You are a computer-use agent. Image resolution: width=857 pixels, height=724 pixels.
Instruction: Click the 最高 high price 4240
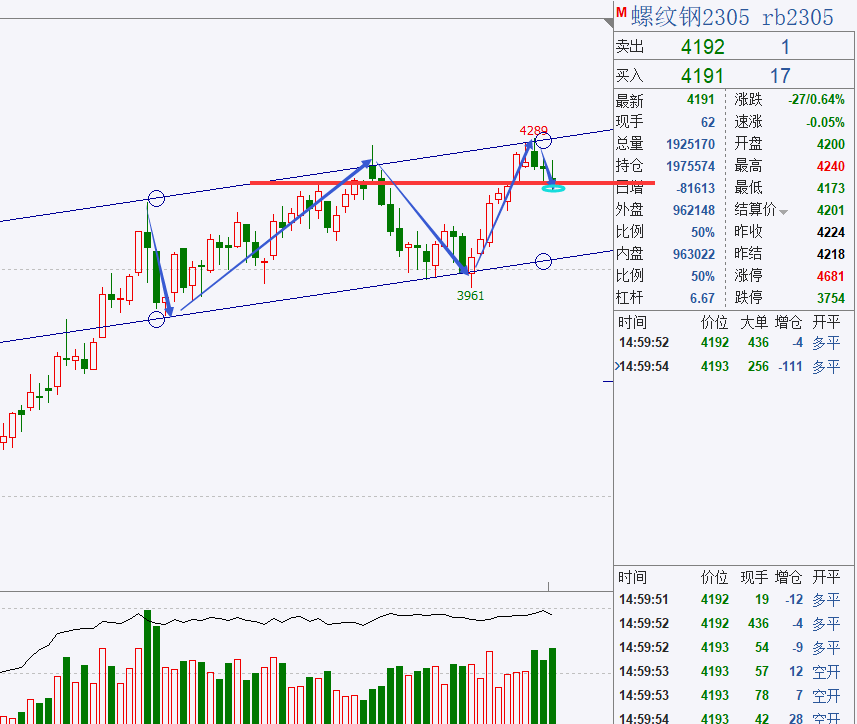833,166
